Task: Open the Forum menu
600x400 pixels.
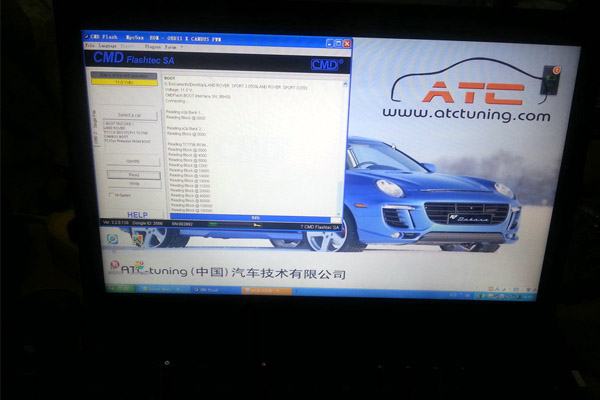Action: click(170, 47)
